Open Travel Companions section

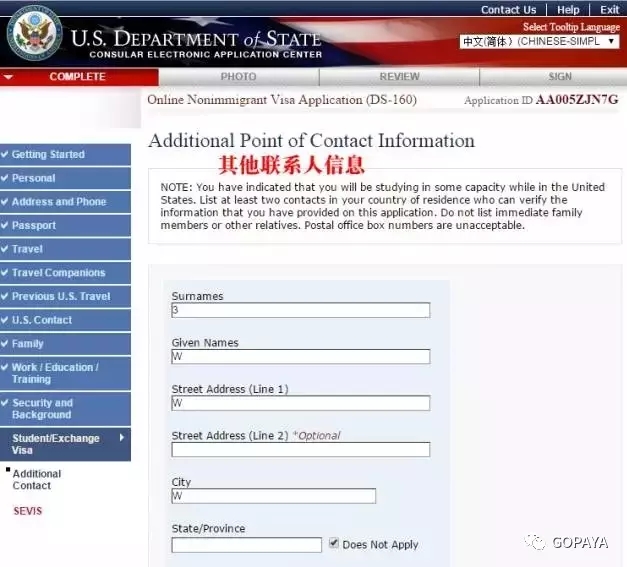[x=65, y=273]
